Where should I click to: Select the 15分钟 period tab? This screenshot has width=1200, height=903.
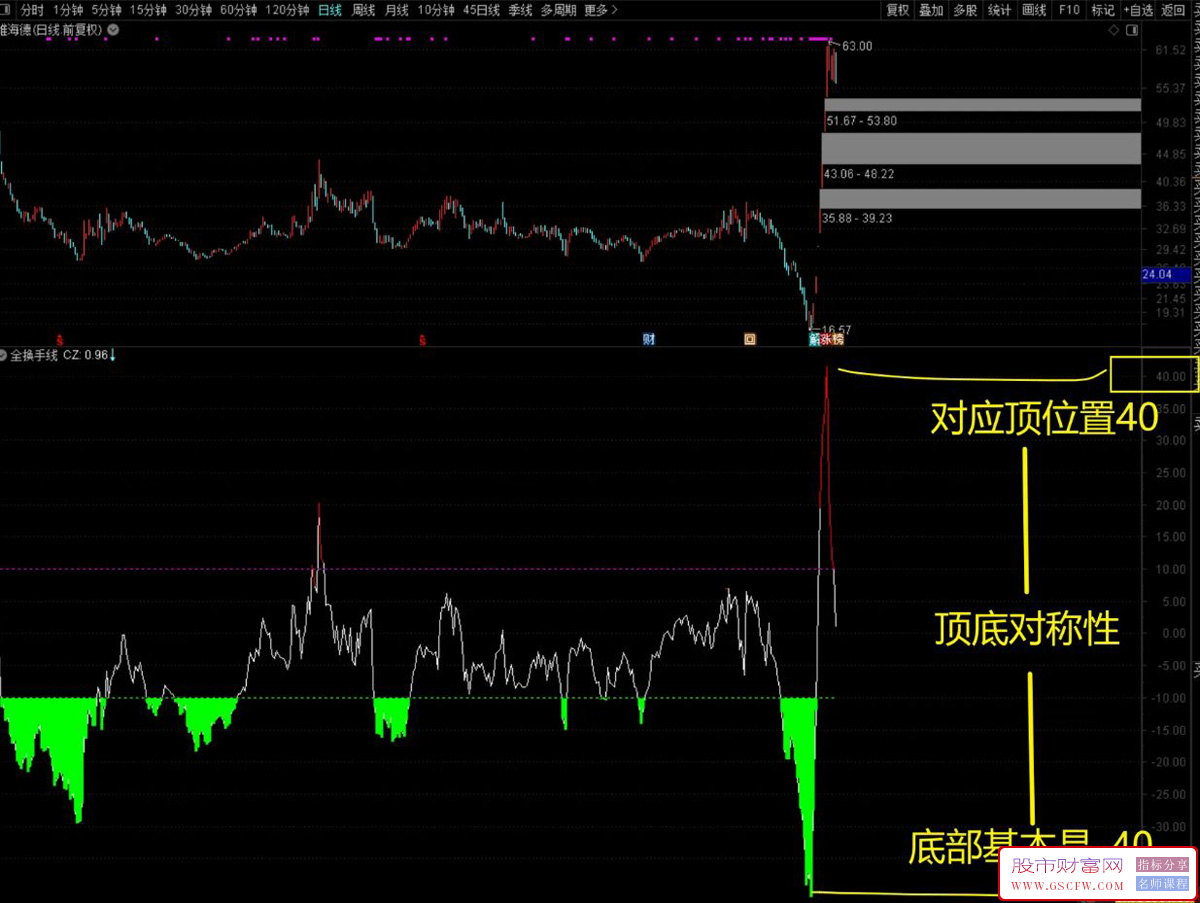click(149, 10)
